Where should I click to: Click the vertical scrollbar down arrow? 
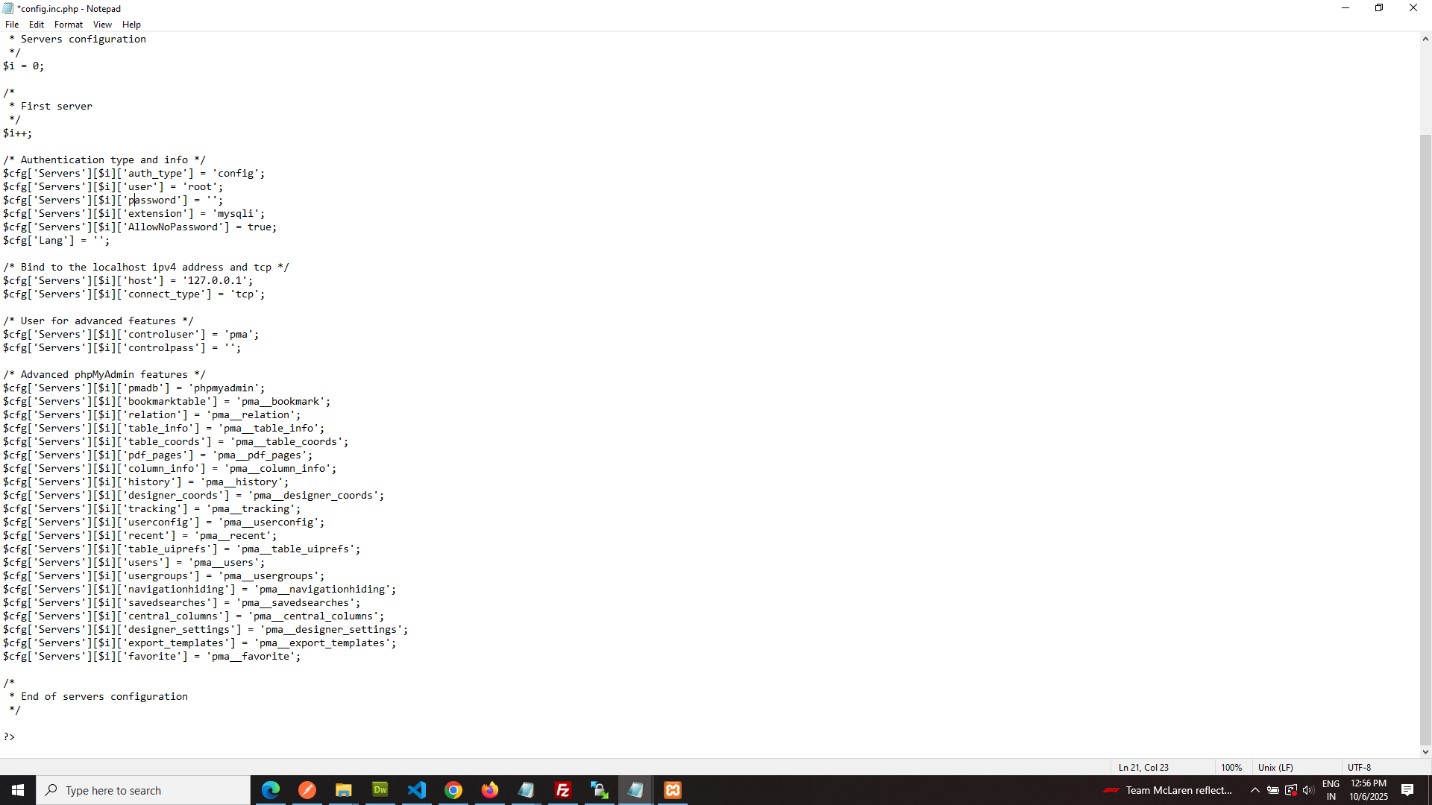(1425, 752)
